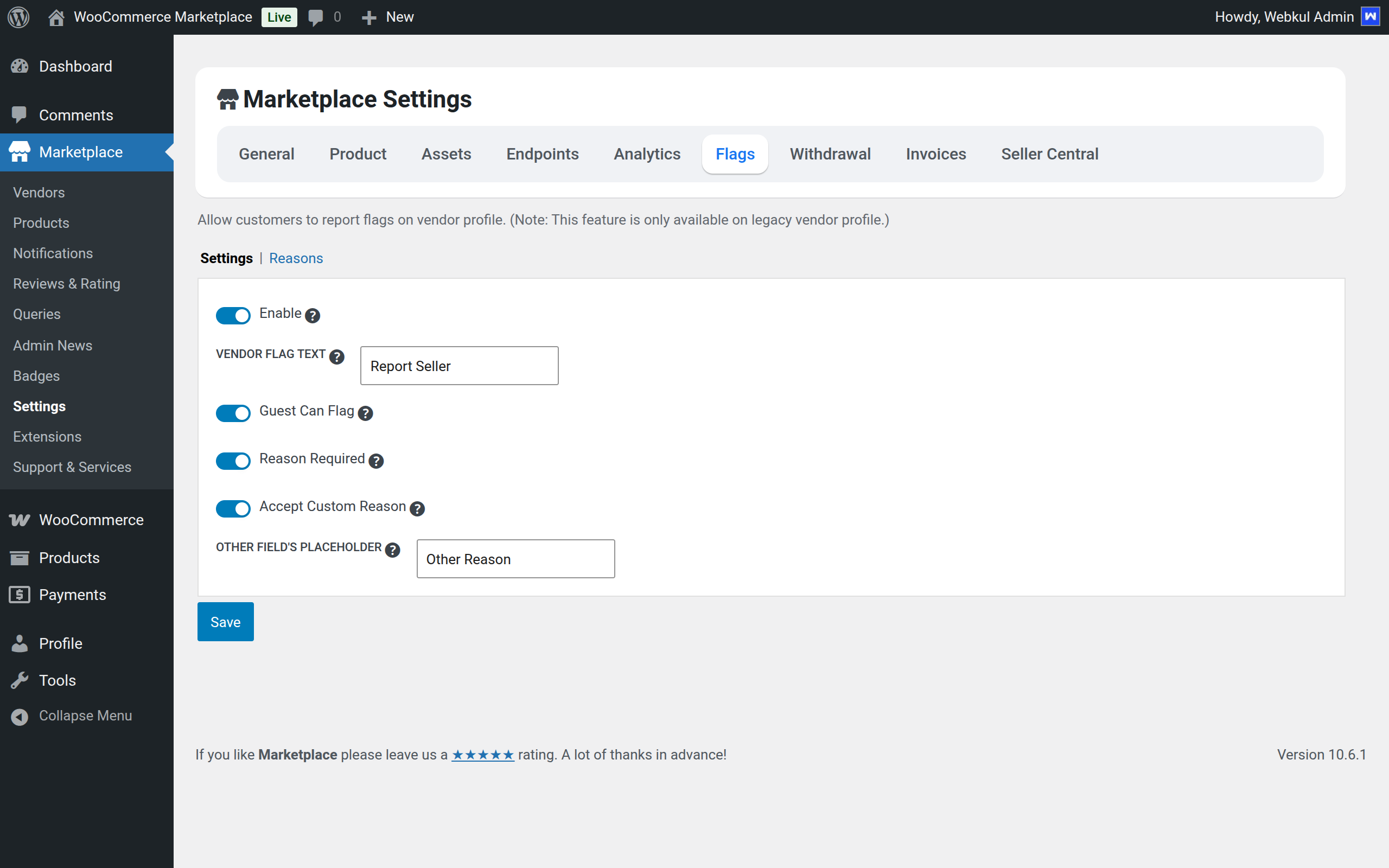Expand the WooCommerce sidebar menu
The height and width of the screenshot is (868, 1389).
click(x=91, y=520)
